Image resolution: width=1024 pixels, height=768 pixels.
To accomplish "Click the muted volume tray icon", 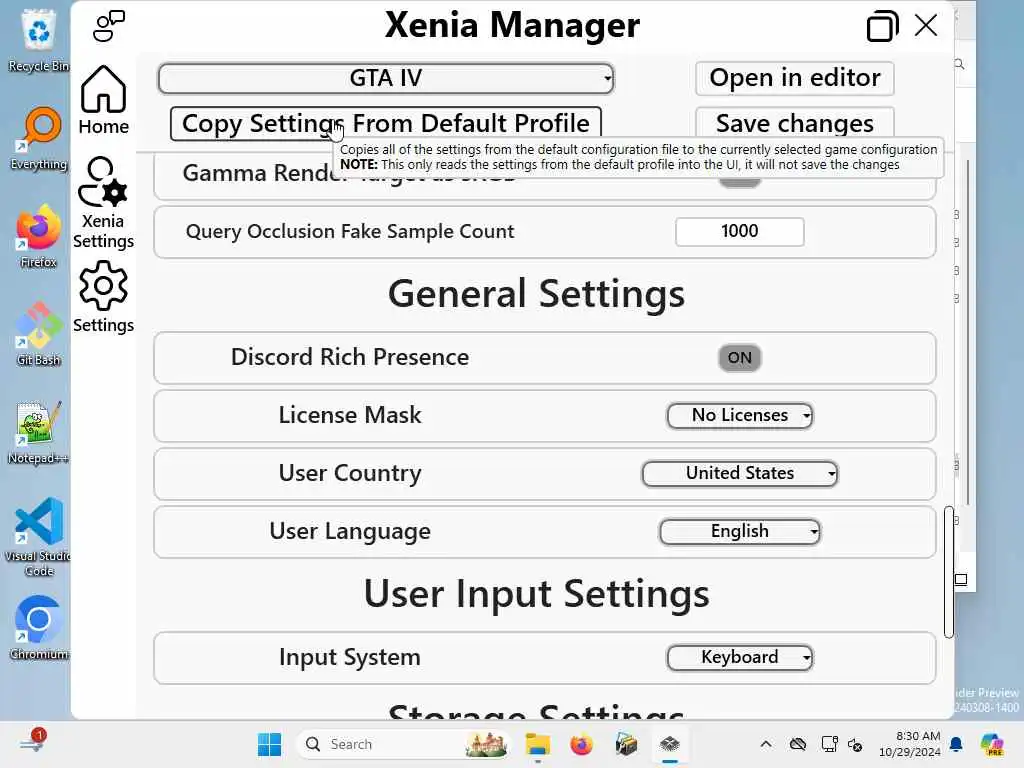I will pos(855,744).
